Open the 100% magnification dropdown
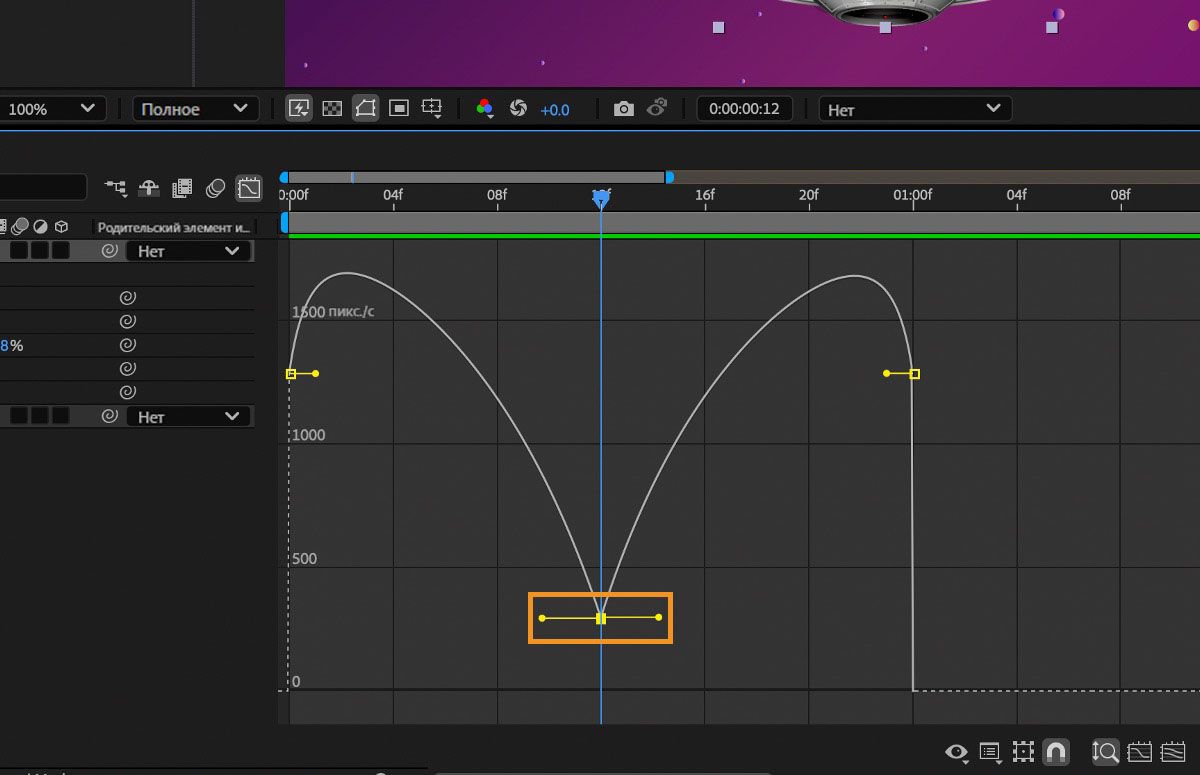Image resolution: width=1200 pixels, height=775 pixels. (x=53, y=109)
